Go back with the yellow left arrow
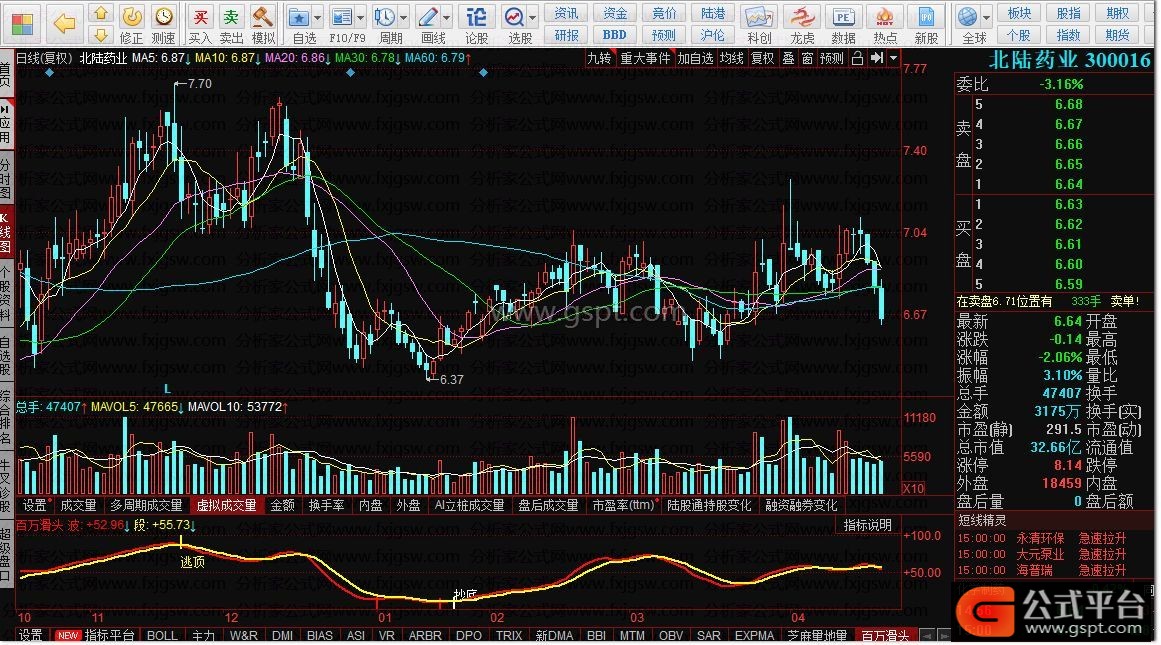1161x645 pixels. coord(64,24)
